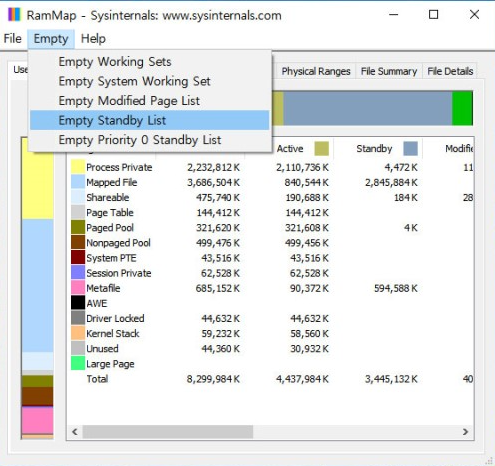This screenshot has width=495, height=466.
Task: Minimize the RamMap window
Action: pos(394,15)
